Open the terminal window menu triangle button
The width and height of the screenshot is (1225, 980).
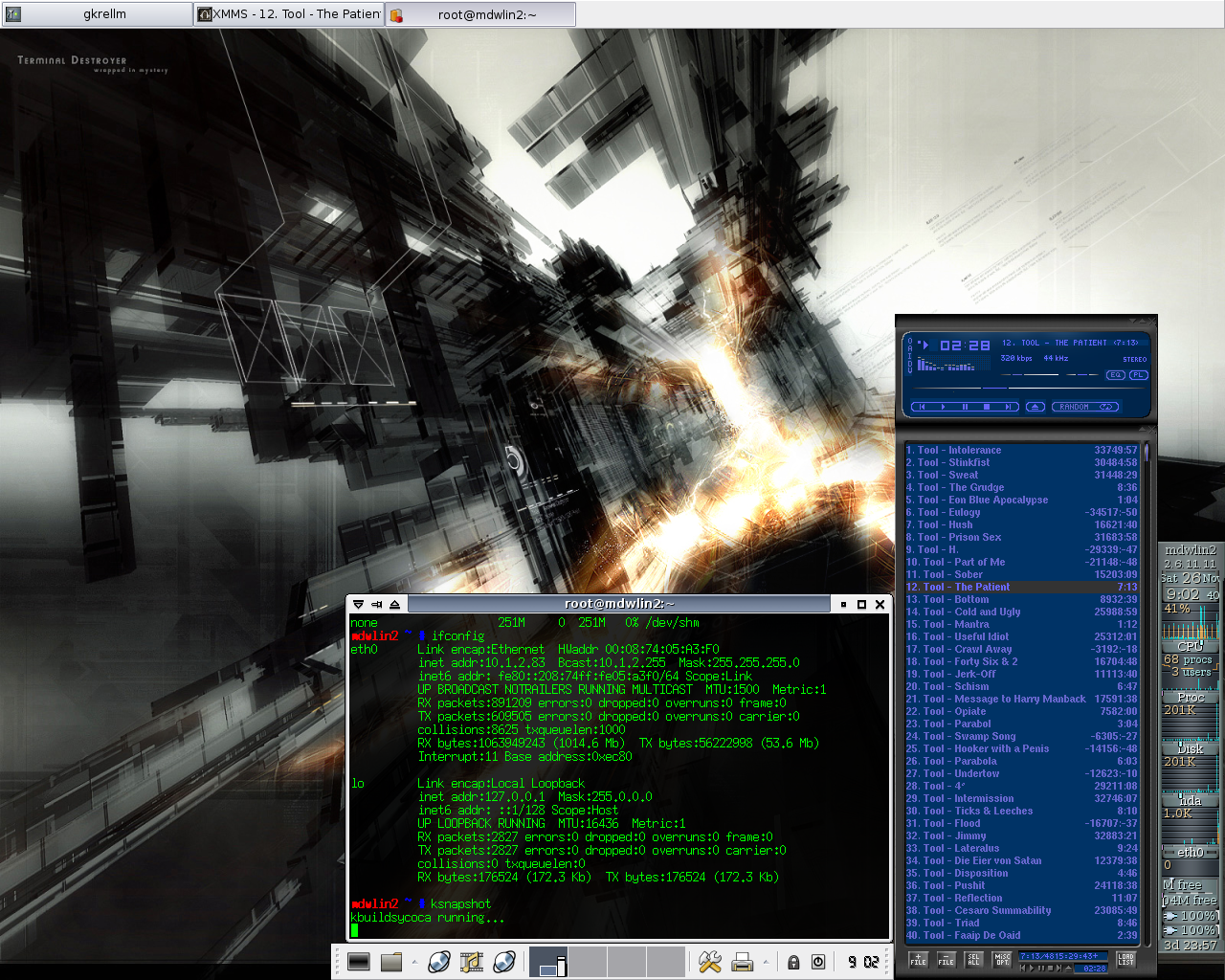pos(358,604)
